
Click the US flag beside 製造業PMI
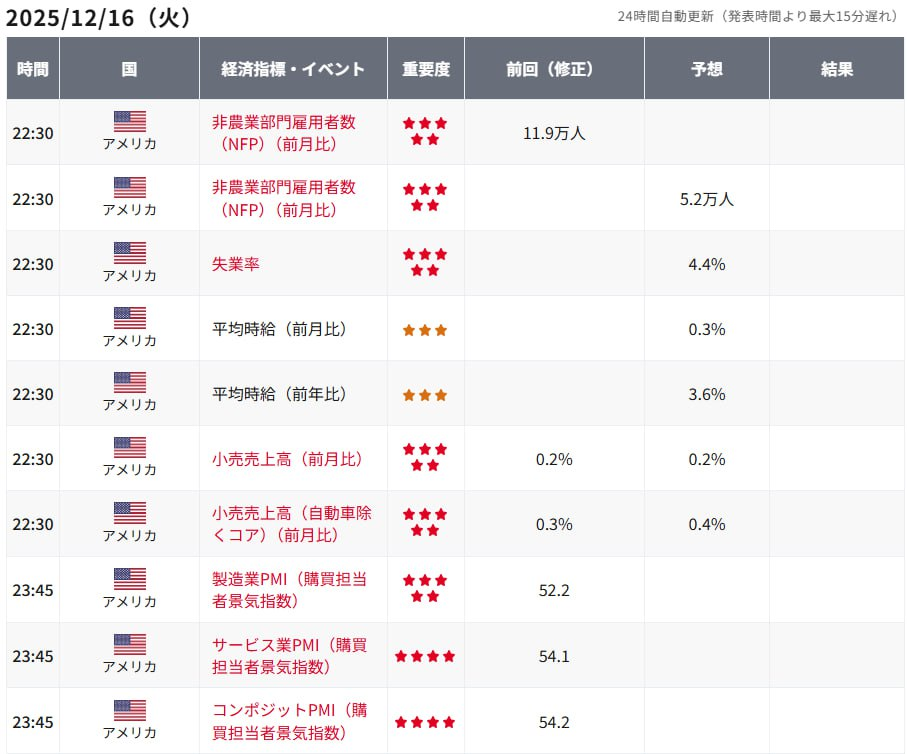pos(129,578)
